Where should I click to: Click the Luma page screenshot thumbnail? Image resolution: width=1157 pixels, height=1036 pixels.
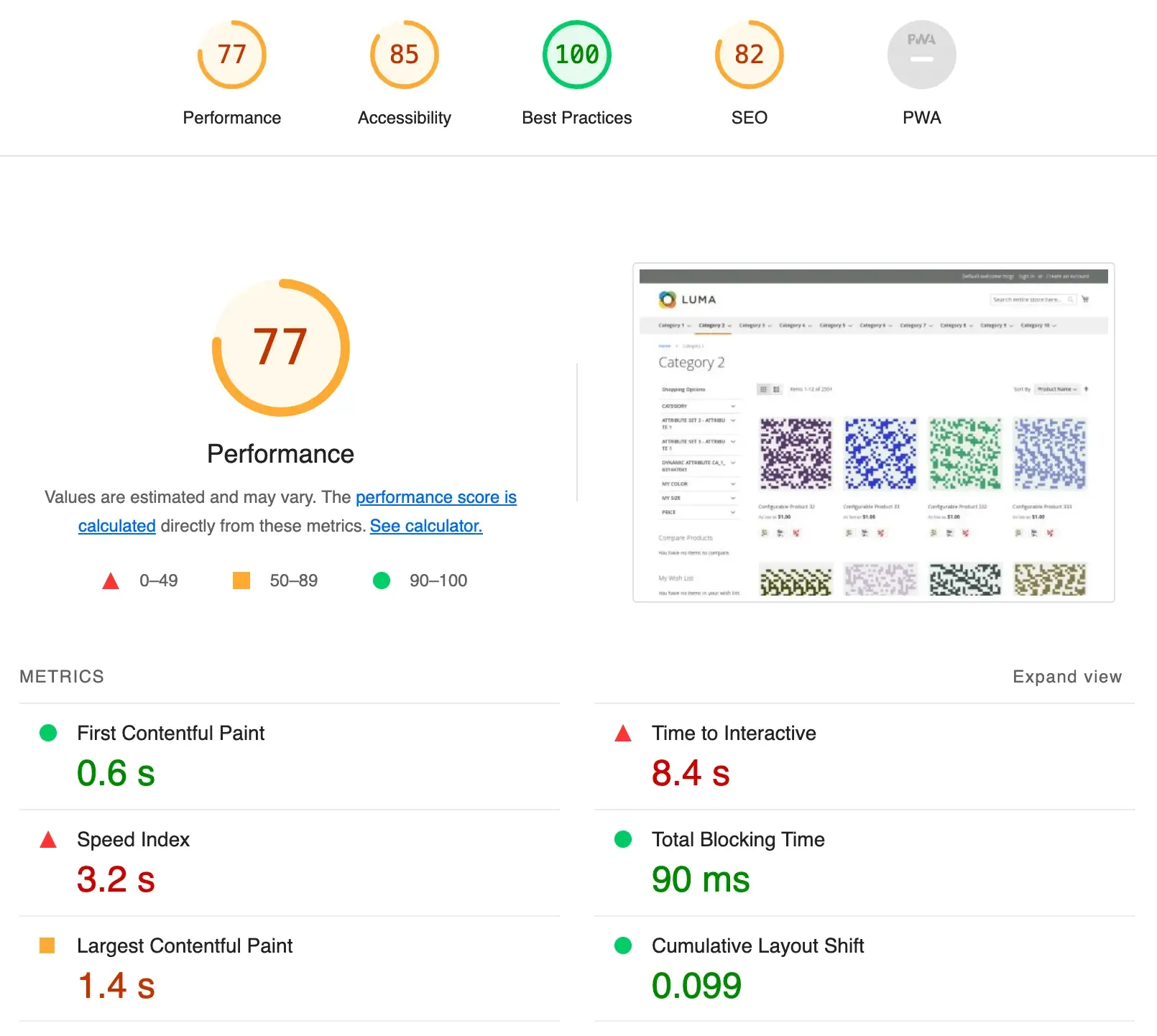pos(873,433)
